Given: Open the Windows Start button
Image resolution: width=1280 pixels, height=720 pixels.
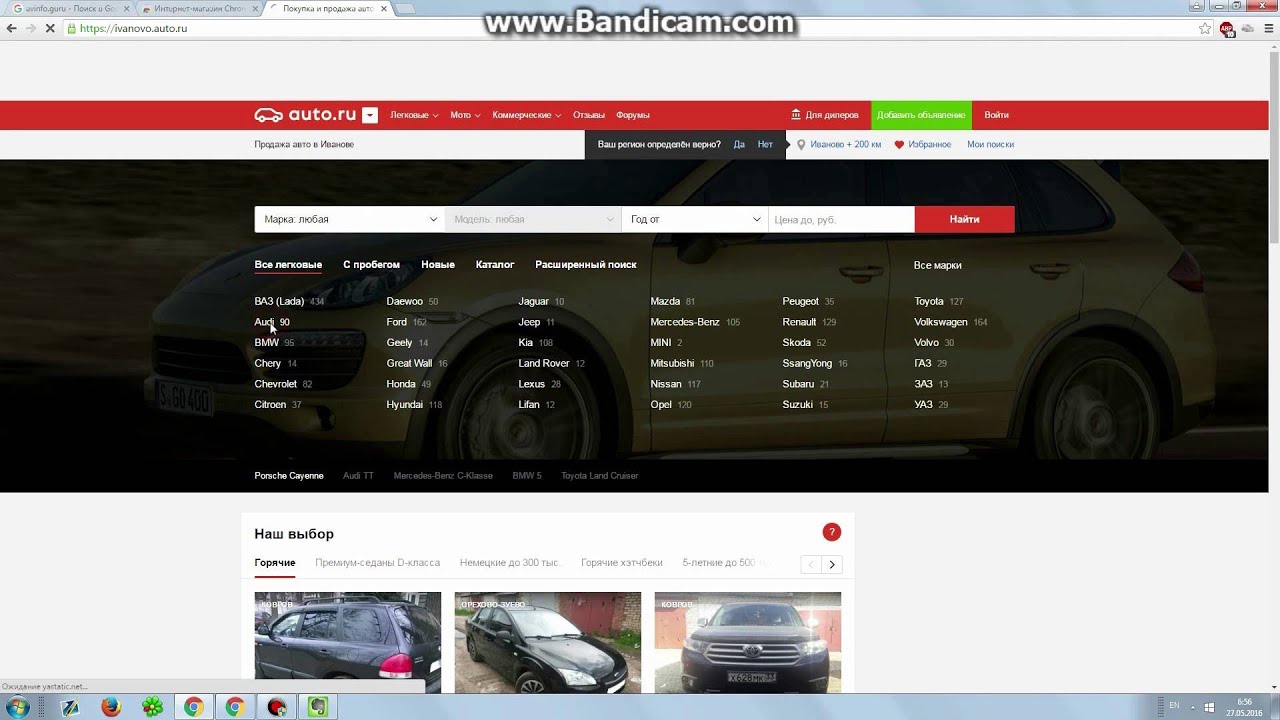Looking at the screenshot, I should (18, 707).
